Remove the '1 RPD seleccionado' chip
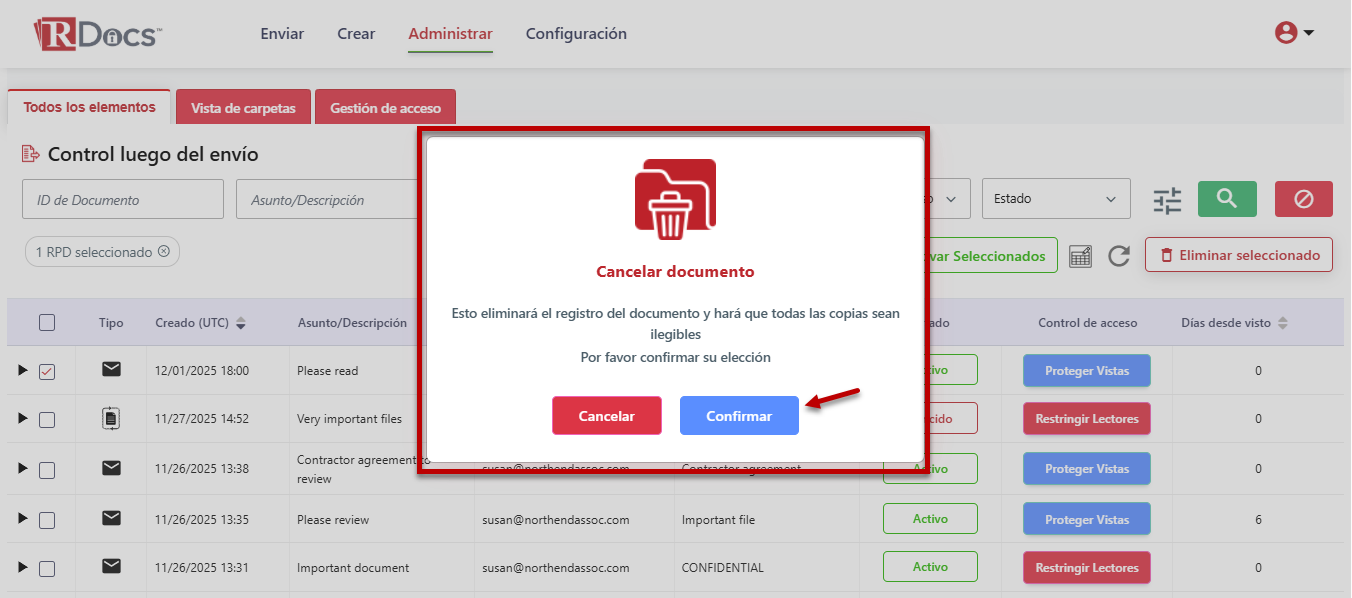 point(164,252)
